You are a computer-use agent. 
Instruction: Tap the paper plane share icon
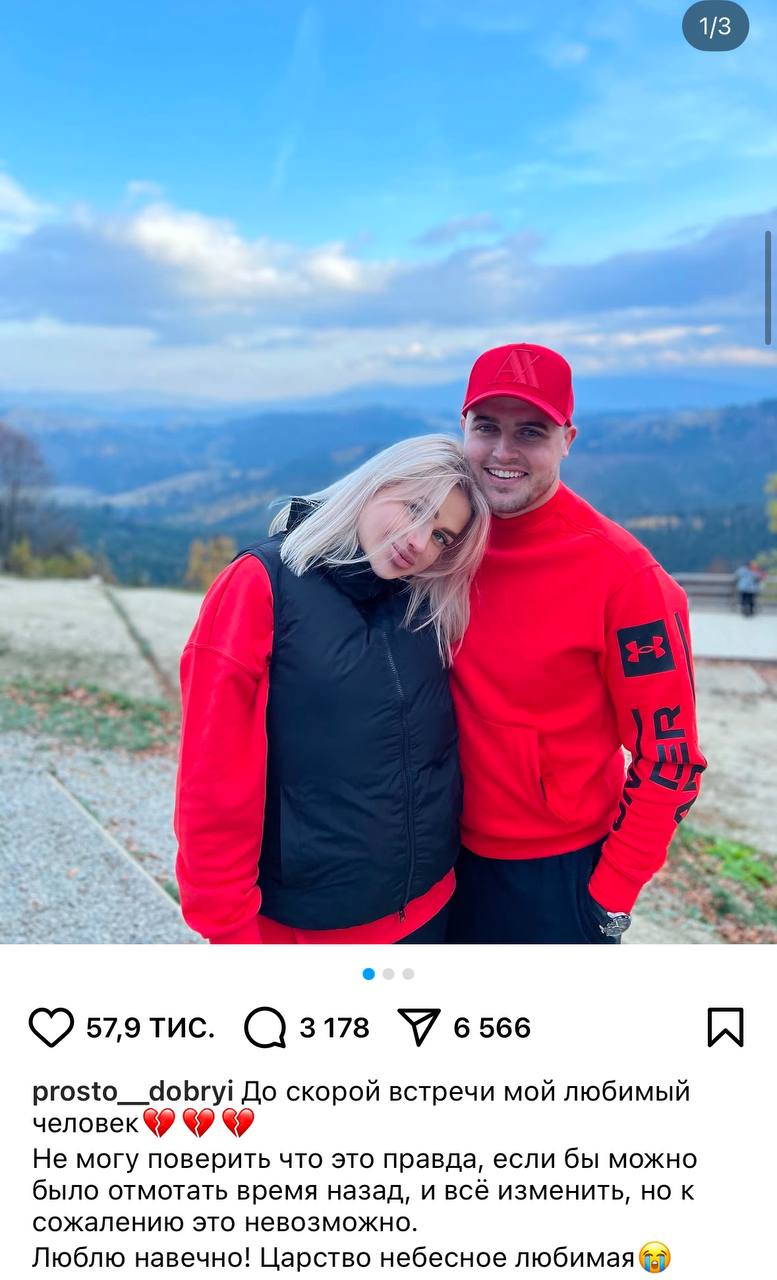pos(419,1027)
